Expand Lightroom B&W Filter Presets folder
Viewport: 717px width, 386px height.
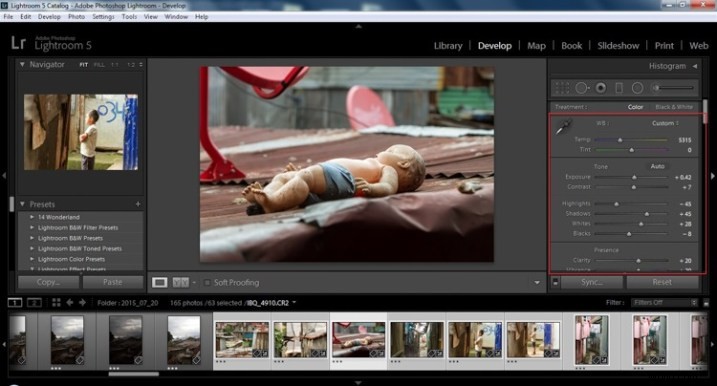point(32,227)
